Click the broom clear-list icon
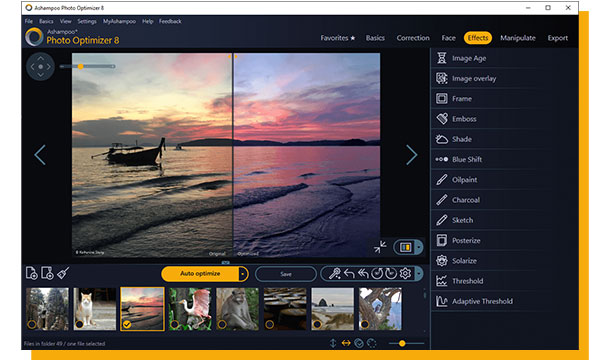This screenshot has width=600, height=360. tap(63, 273)
